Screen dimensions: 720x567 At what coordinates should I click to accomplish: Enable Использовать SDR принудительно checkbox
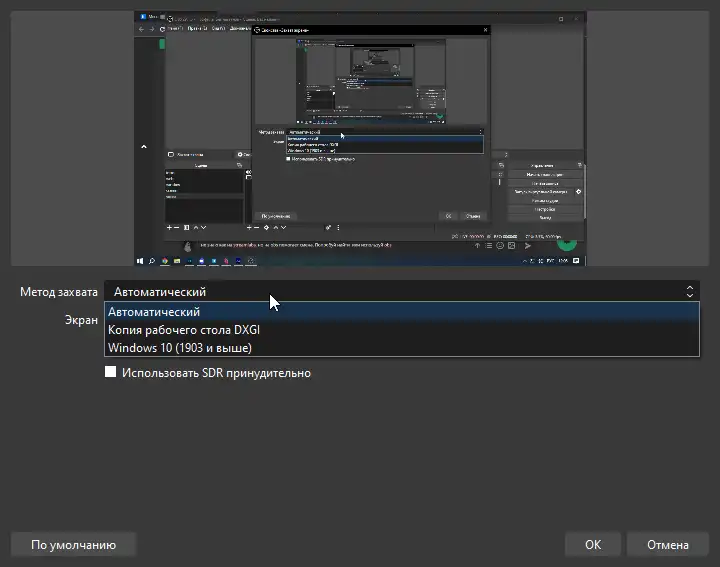pyautogui.click(x=111, y=373)
